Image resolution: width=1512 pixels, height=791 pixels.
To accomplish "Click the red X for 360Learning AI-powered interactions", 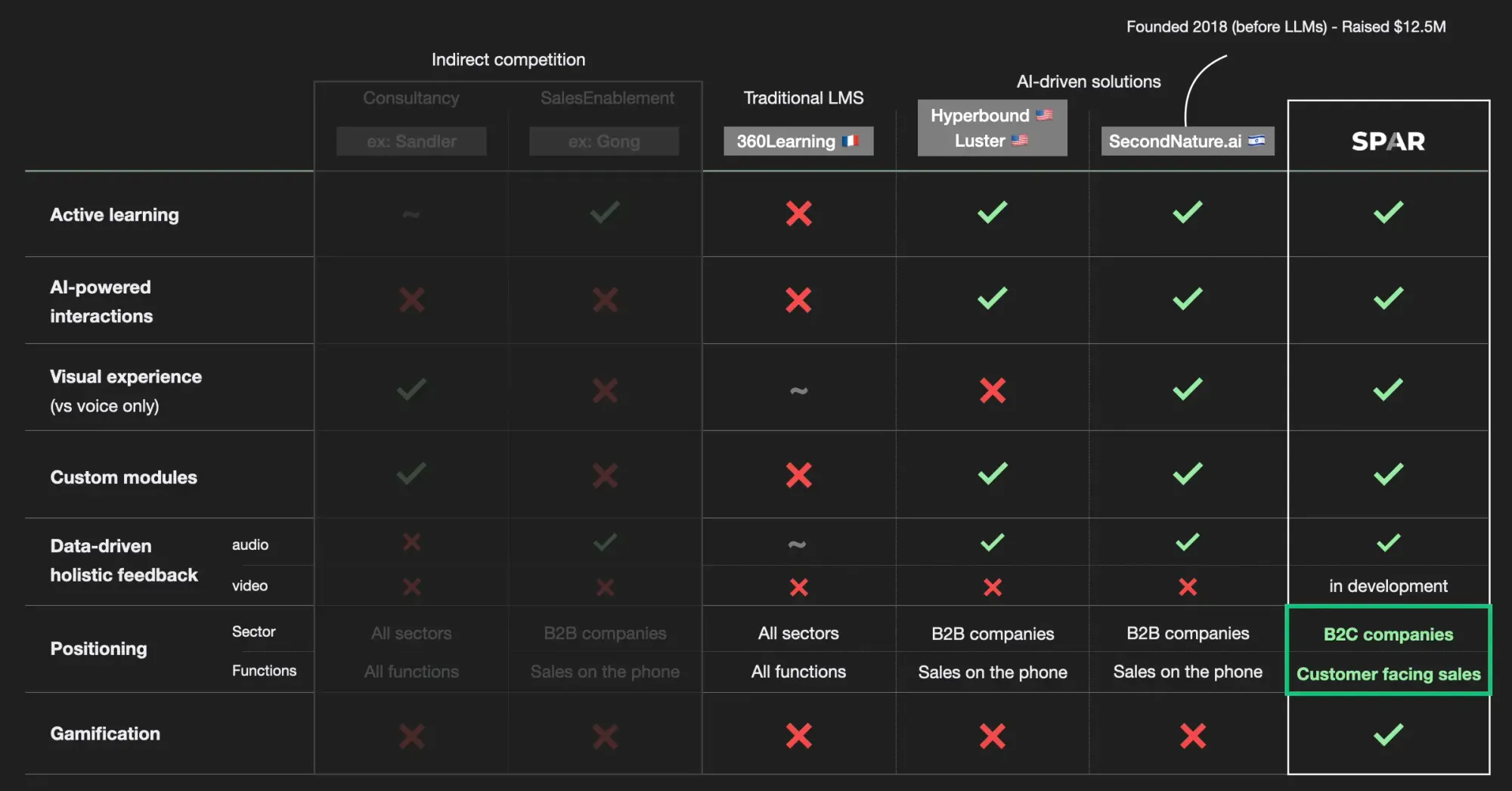I will (x=799, y=300).
